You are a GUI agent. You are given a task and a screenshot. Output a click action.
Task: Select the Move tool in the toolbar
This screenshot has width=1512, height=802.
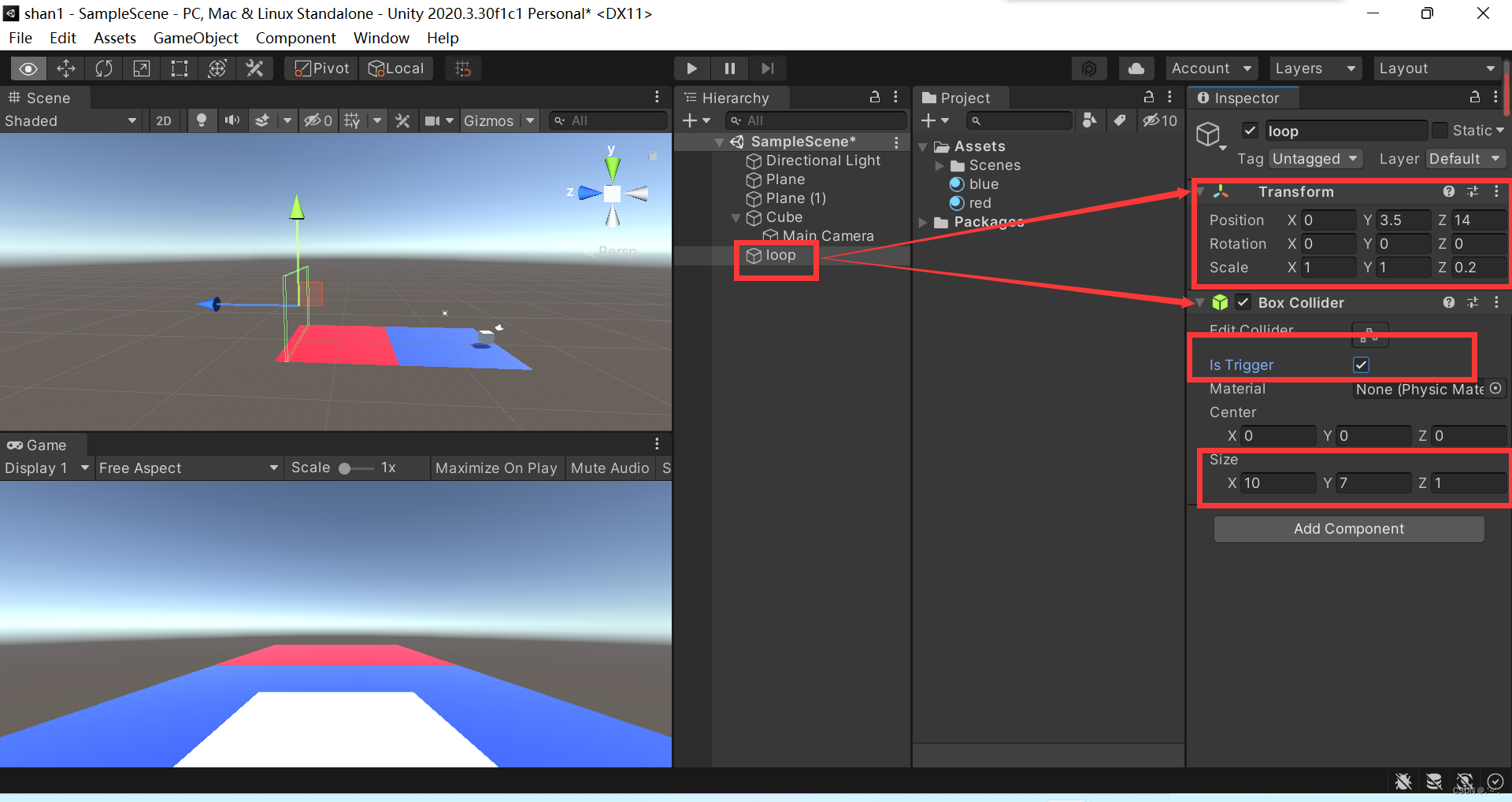[66, 68]
